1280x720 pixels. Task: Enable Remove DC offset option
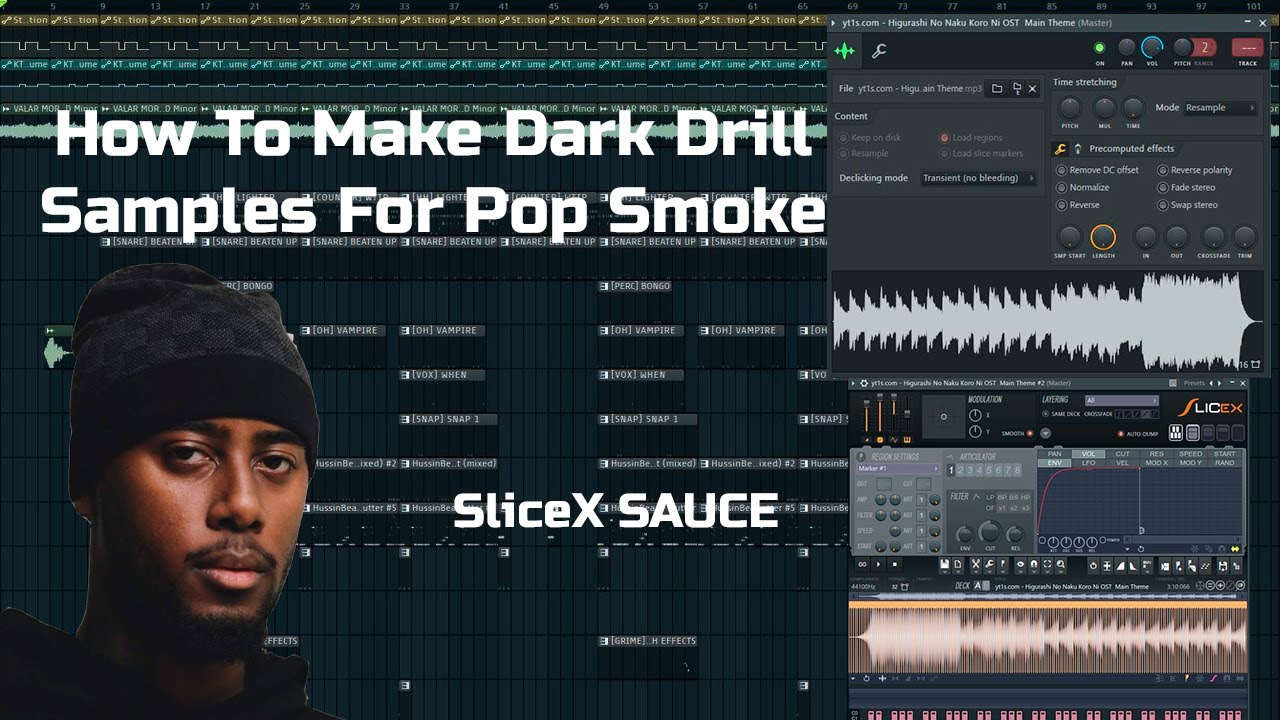tap(1098, 170)
